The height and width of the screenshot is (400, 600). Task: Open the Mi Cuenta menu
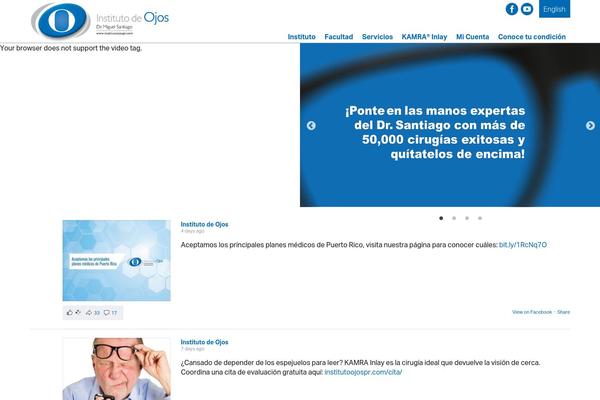point(473,37)
